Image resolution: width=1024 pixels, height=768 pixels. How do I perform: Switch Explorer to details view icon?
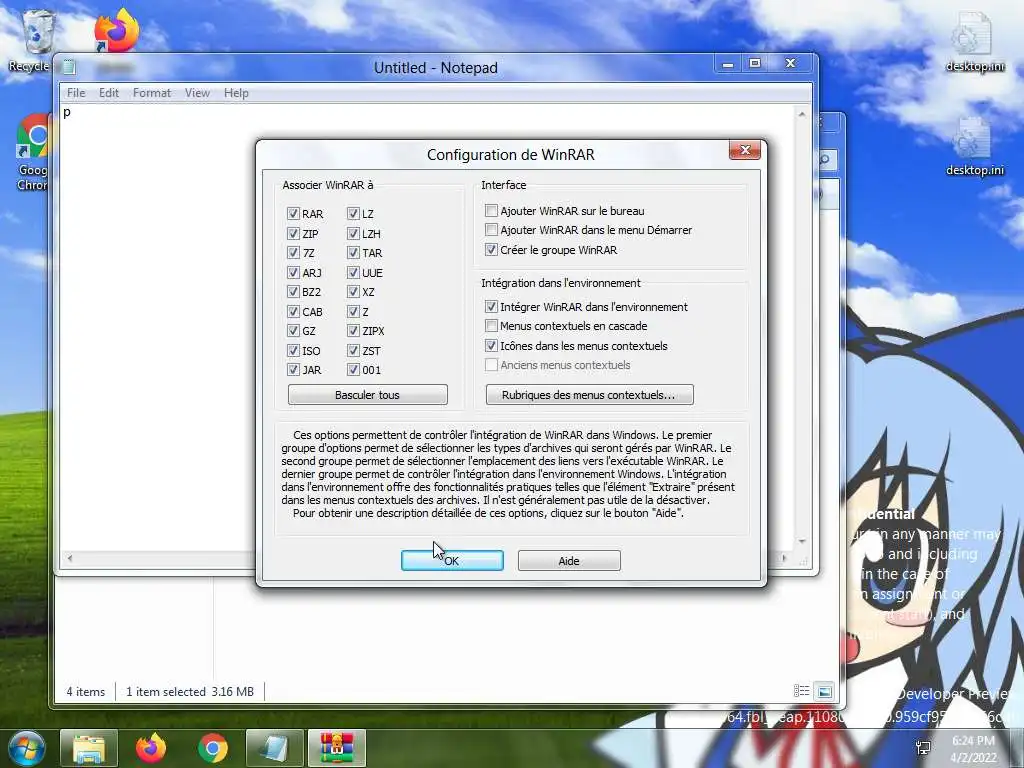click(801, 691)
